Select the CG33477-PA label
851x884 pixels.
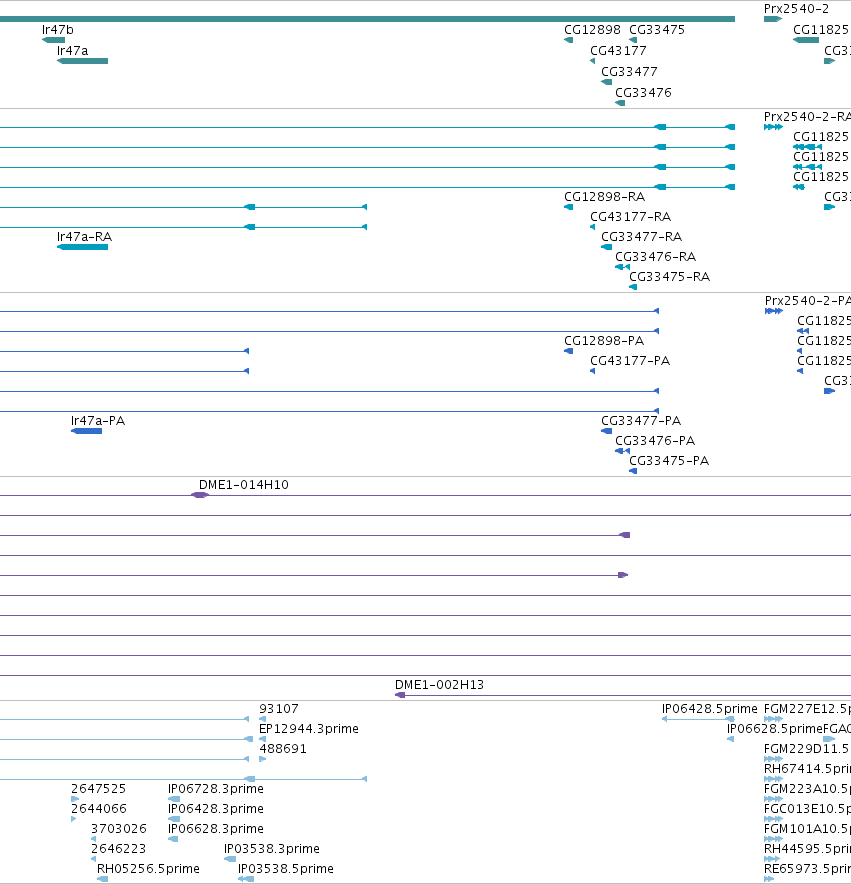click(x=641, y=421)
